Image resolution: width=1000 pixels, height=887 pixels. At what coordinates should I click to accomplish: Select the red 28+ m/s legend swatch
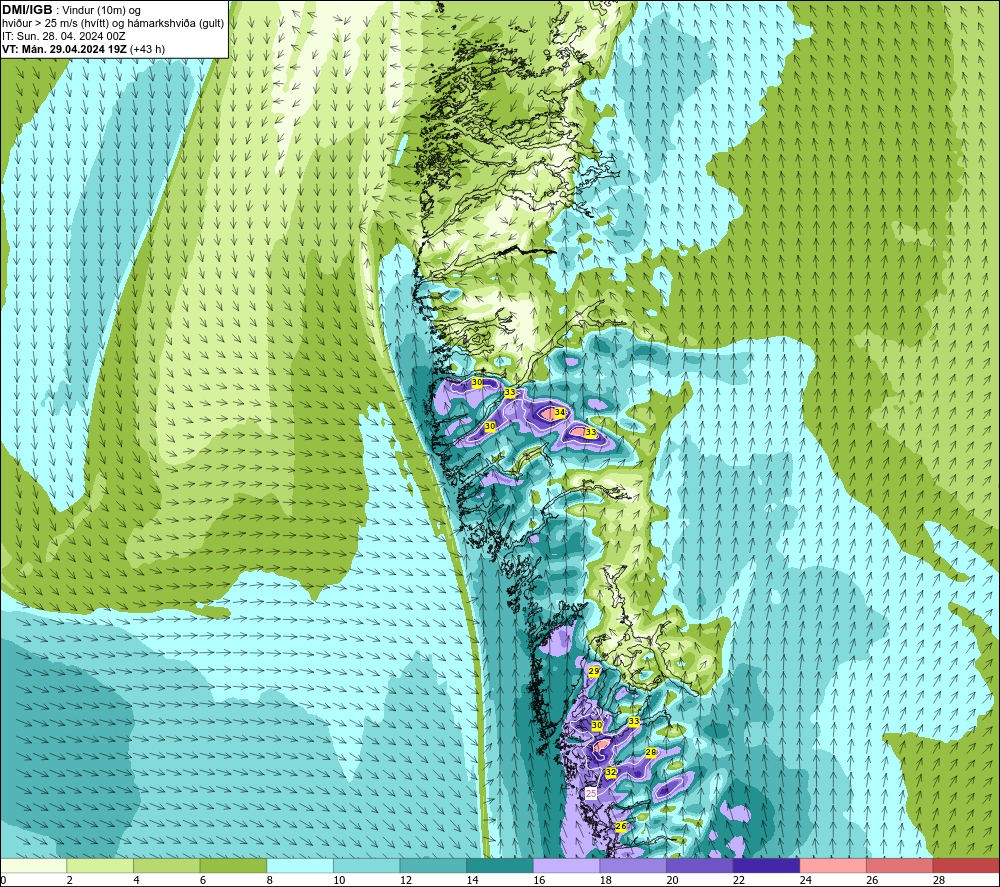[966, 866]
